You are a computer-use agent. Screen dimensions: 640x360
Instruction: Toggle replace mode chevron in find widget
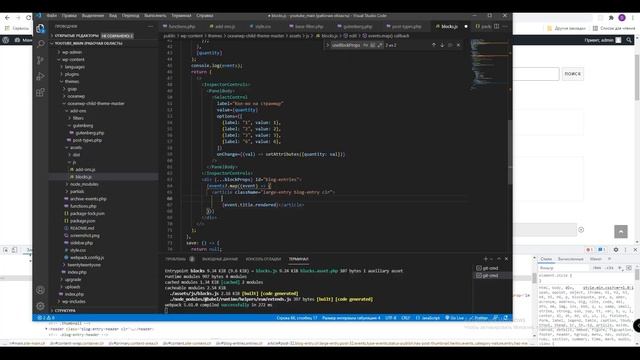[x=327, y=45]
